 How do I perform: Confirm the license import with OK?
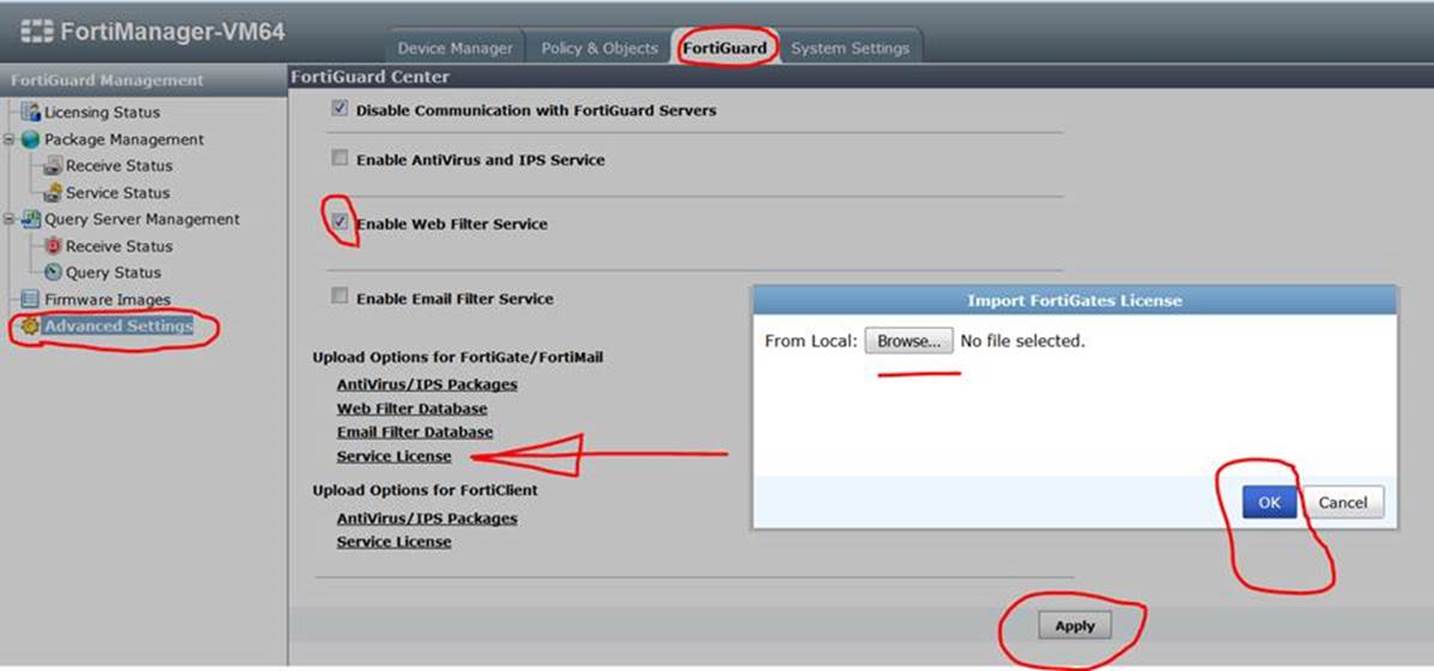[x=1269, y=503]
